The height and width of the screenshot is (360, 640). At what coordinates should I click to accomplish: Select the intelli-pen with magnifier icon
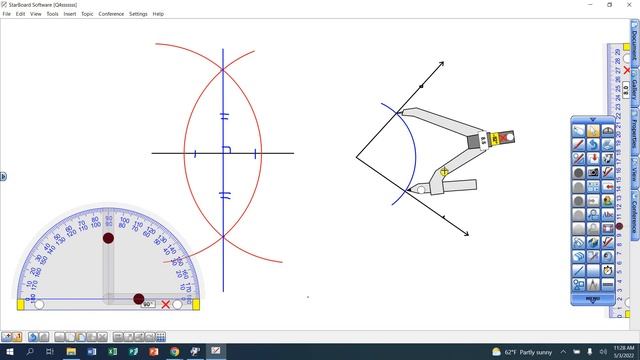pyautogui.click(x=578, y=159)
